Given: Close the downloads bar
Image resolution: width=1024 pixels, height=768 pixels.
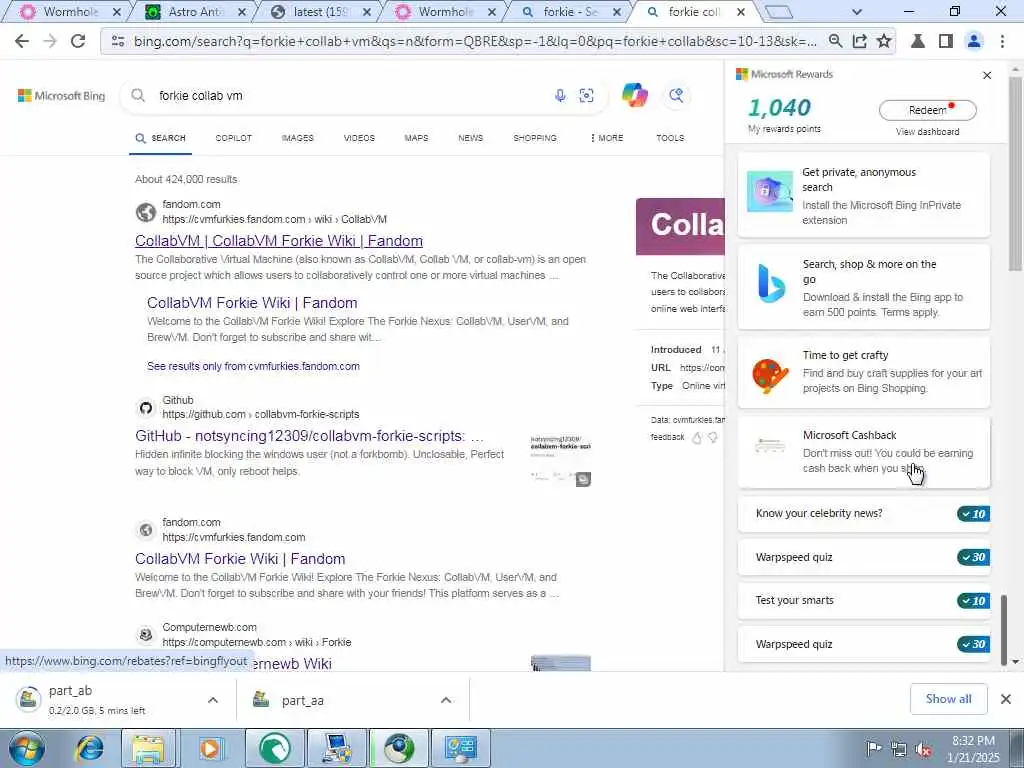Looking at the screenshot, I should coord(1006,699).
